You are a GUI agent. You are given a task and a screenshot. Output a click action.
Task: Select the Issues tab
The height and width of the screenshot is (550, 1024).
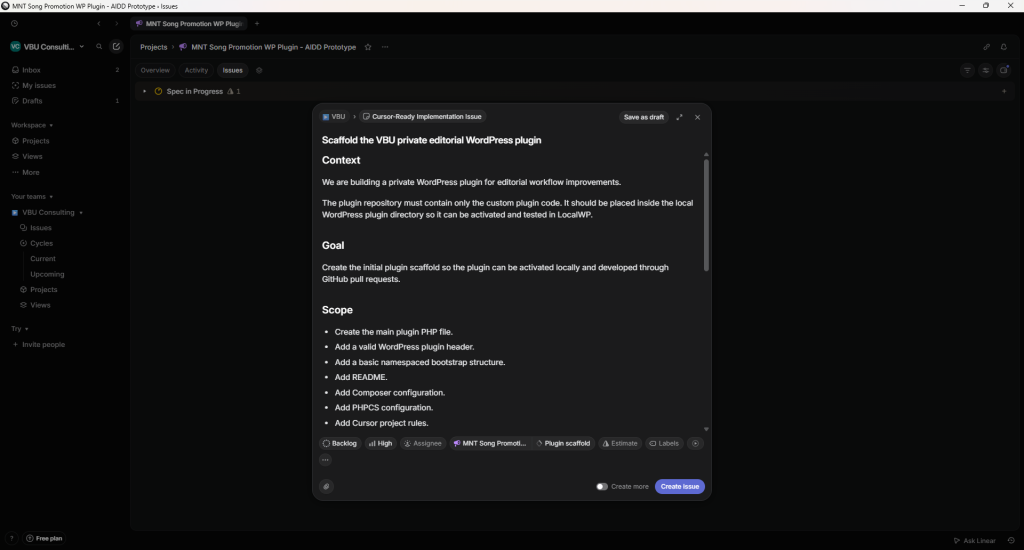click(232, 71)
